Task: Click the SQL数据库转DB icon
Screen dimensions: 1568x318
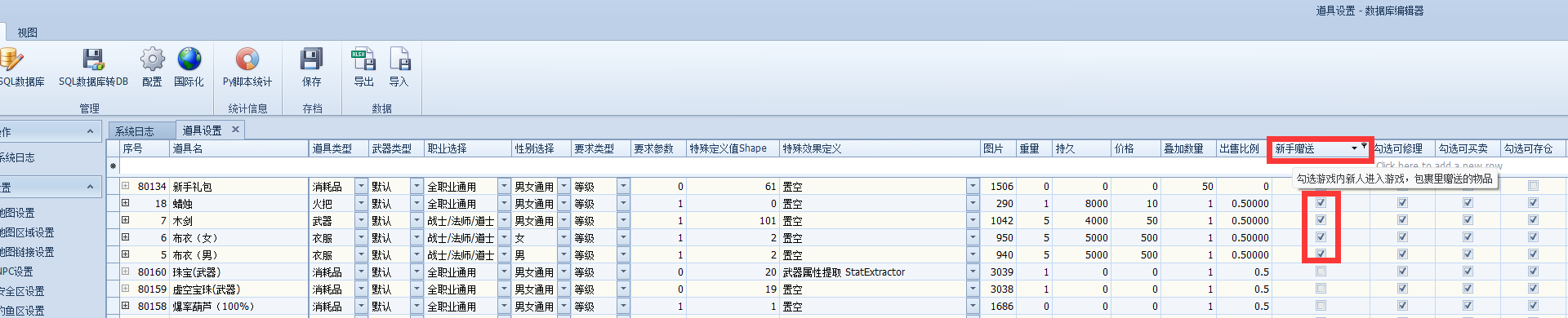Action: tap(93, 66)
